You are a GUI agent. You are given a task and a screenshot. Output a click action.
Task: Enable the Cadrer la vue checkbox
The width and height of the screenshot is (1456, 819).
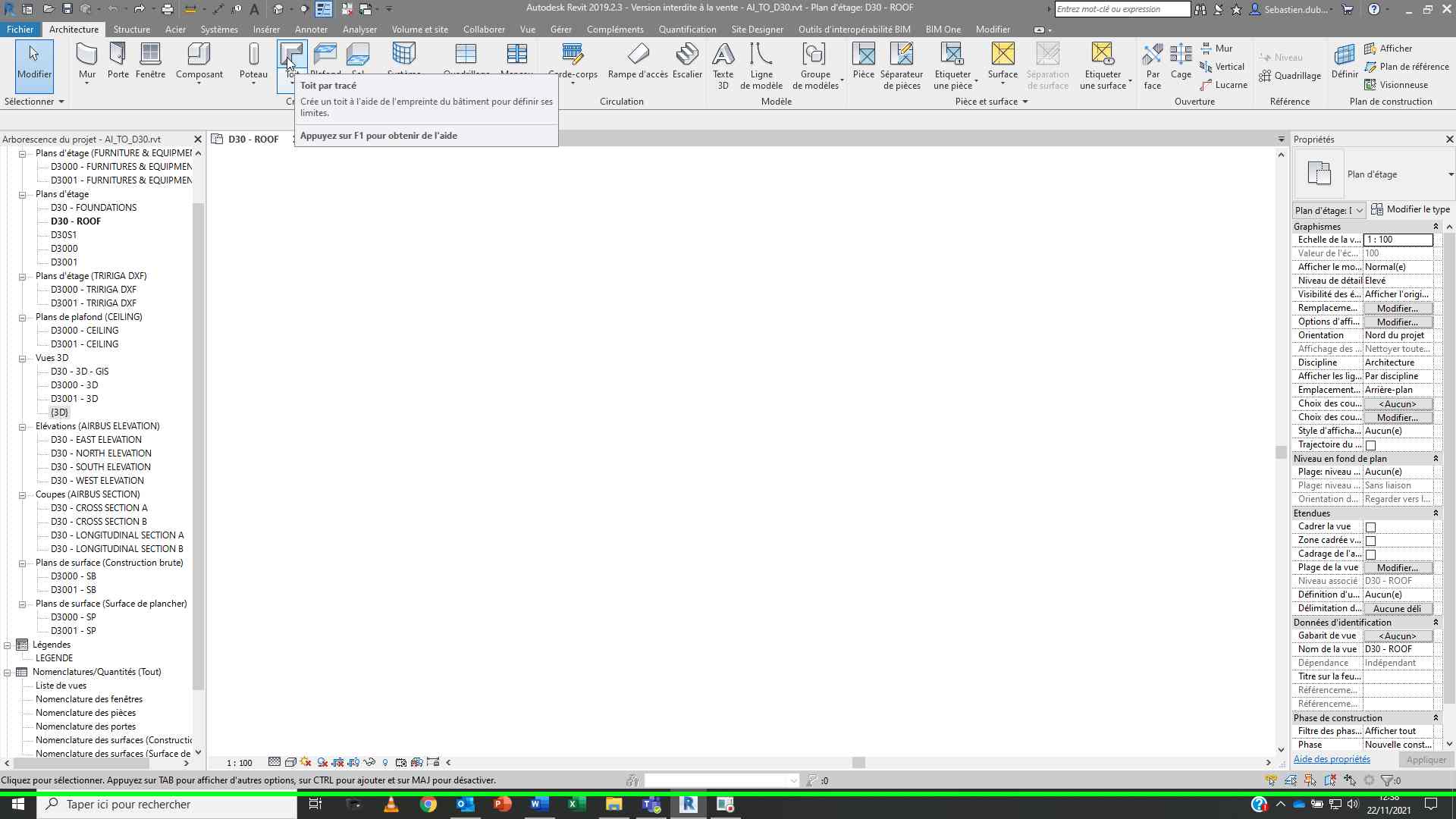pyautogui.click(x=1370, y=527)
